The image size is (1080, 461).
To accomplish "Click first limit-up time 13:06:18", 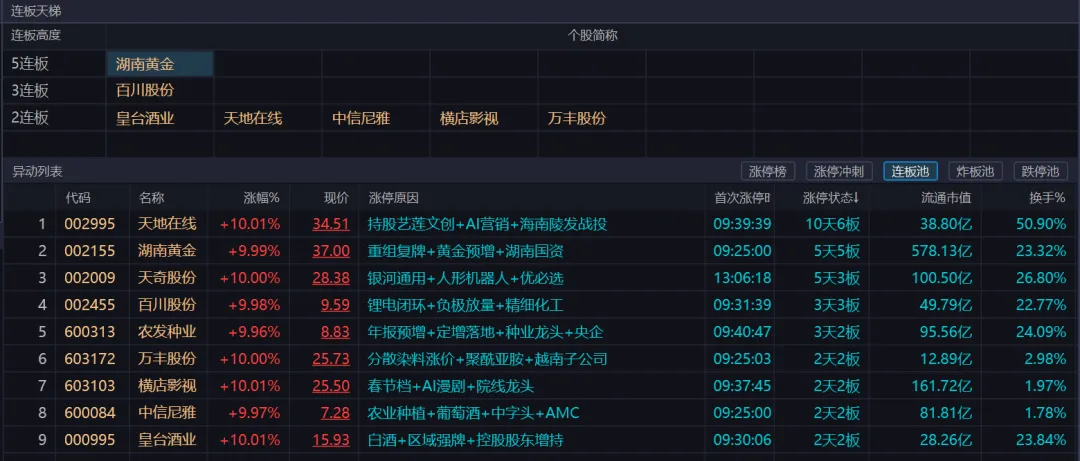I will pyautogui.click(x=742, y=278).
